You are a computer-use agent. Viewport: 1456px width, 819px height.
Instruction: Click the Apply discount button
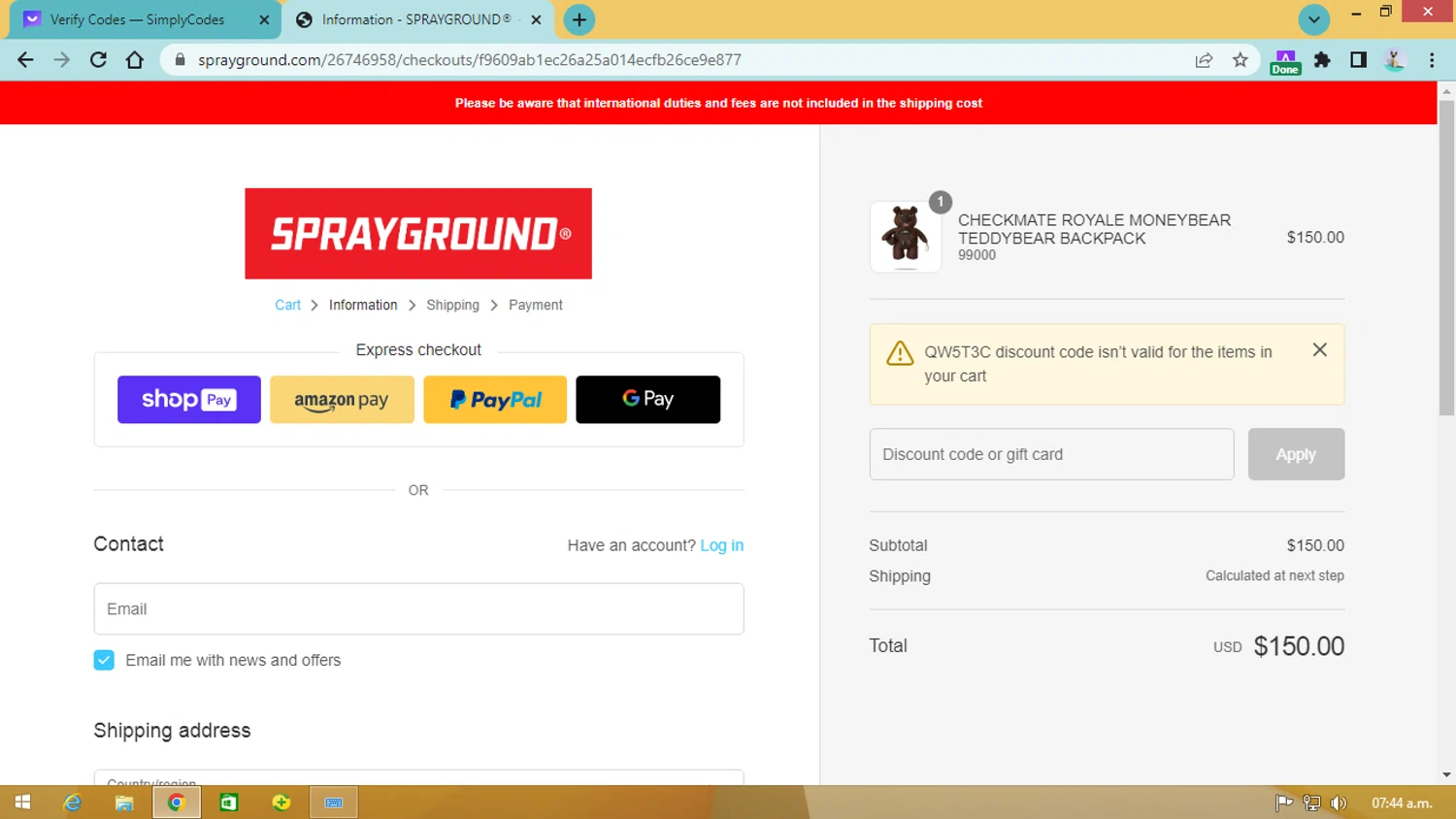pyautogui.click(x=1296, y=454)
